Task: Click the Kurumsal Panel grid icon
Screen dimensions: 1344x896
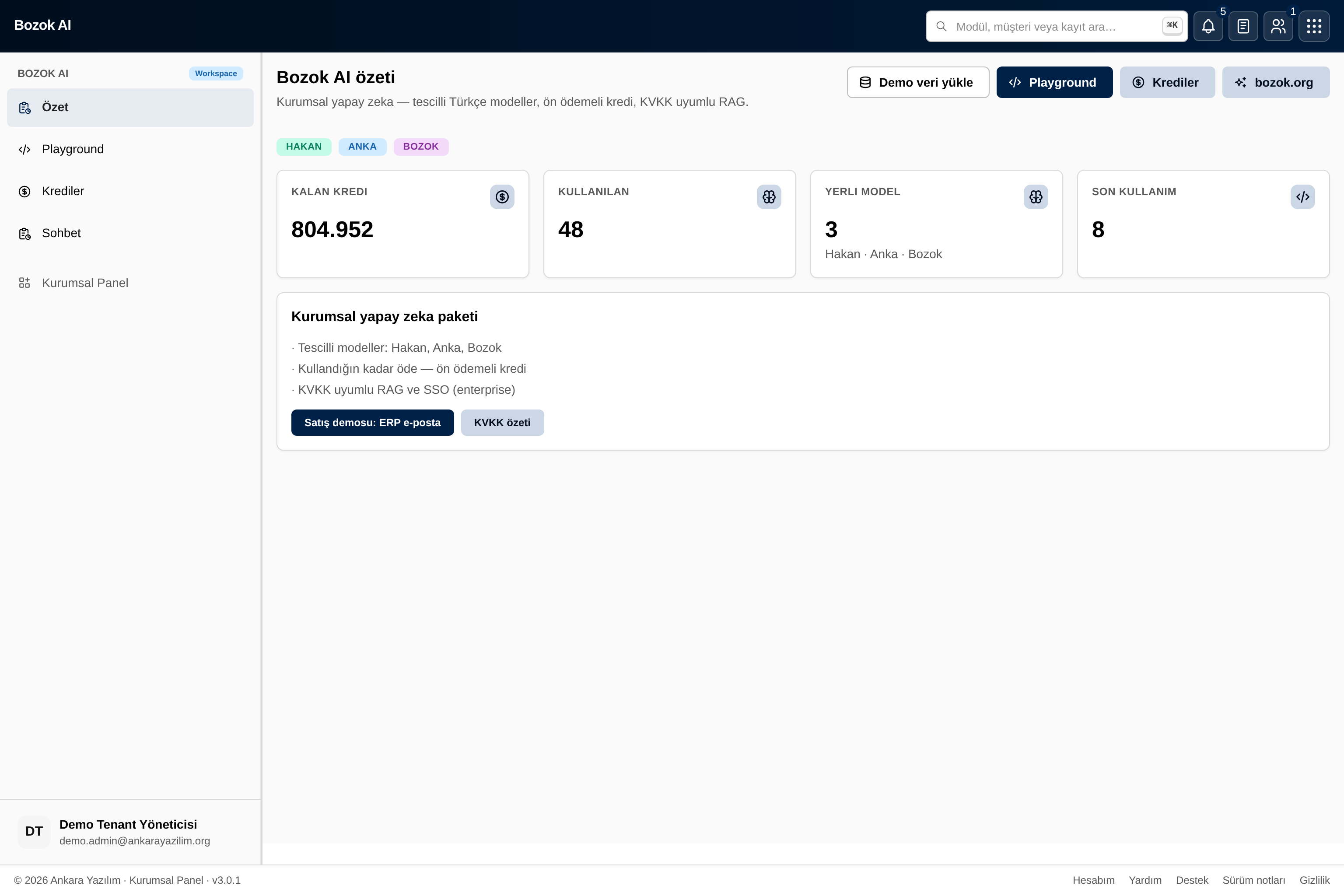Action: tap(24, 283)
